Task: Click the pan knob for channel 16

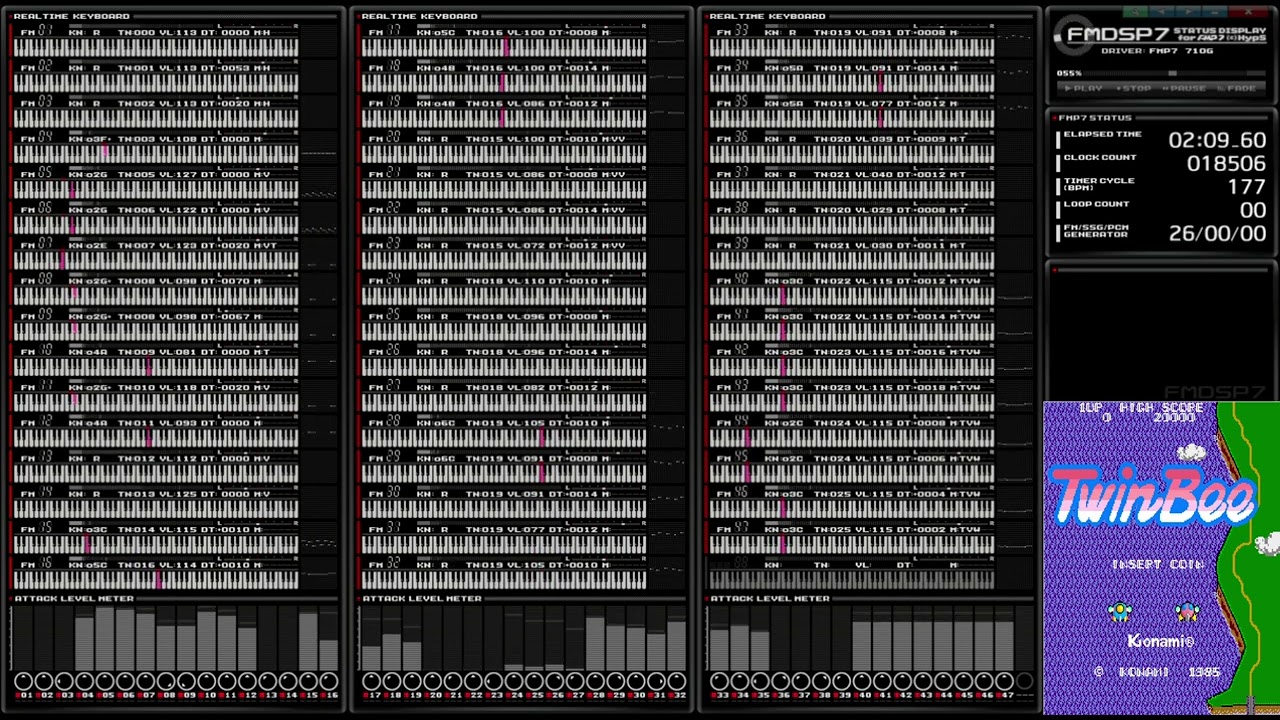Action: pos(328,681)
